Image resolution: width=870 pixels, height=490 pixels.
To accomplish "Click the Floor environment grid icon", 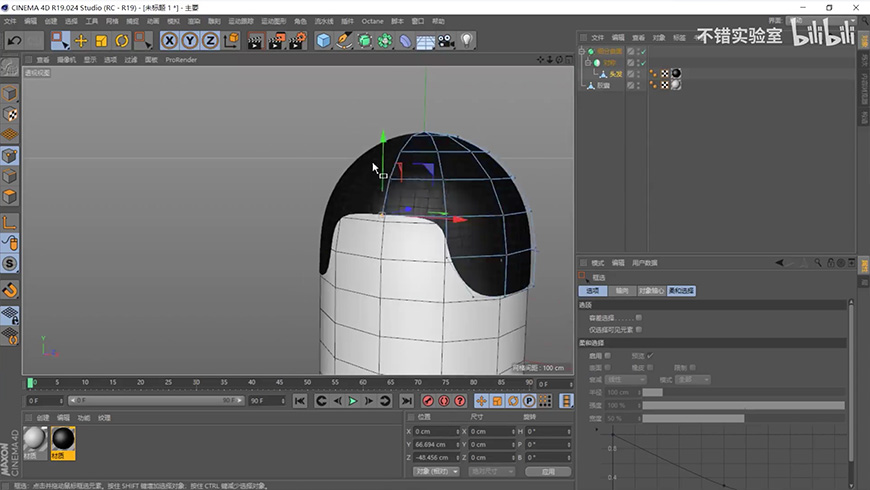I will (x=426, y=41).
